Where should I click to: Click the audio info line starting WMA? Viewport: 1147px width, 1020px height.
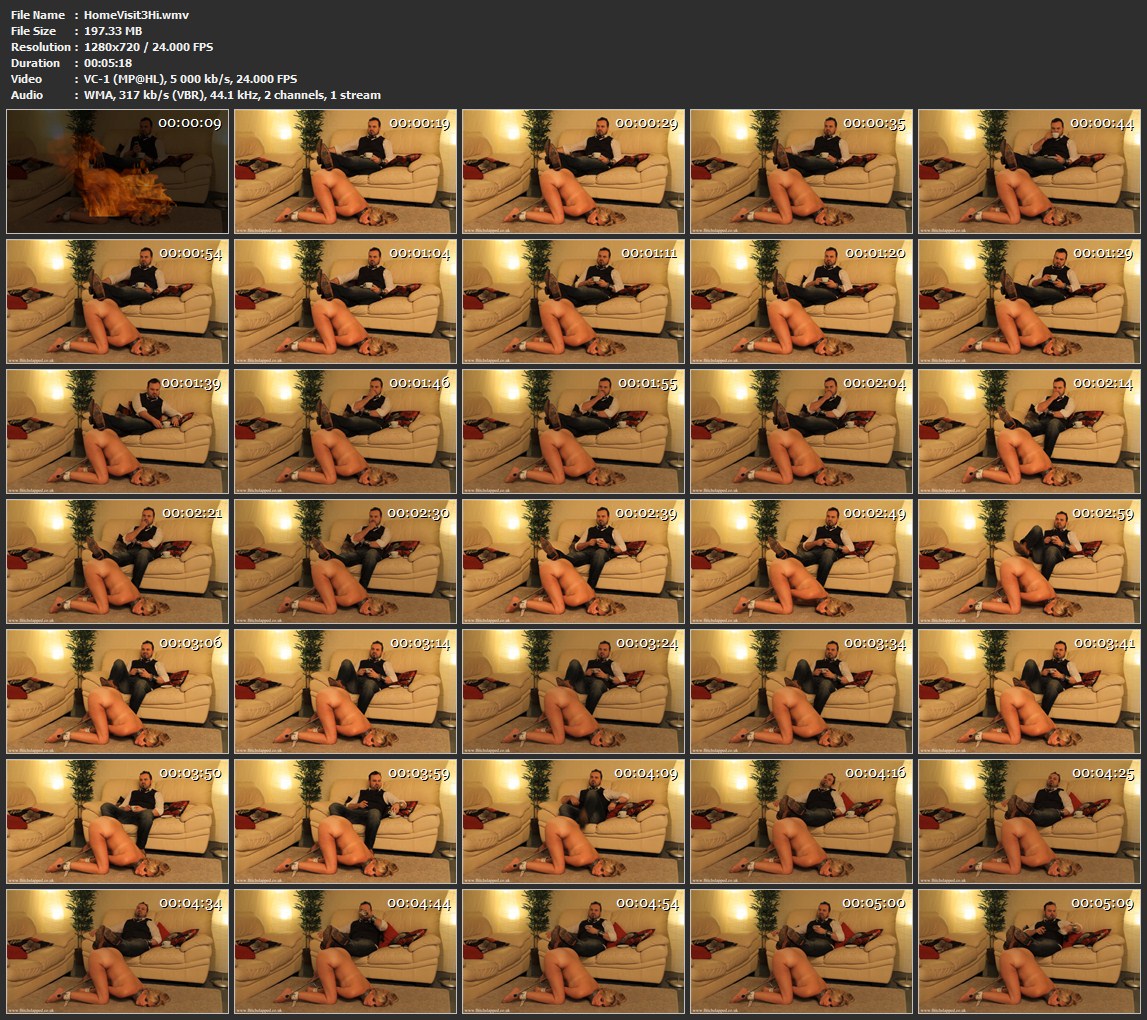[x=232, y=95]
